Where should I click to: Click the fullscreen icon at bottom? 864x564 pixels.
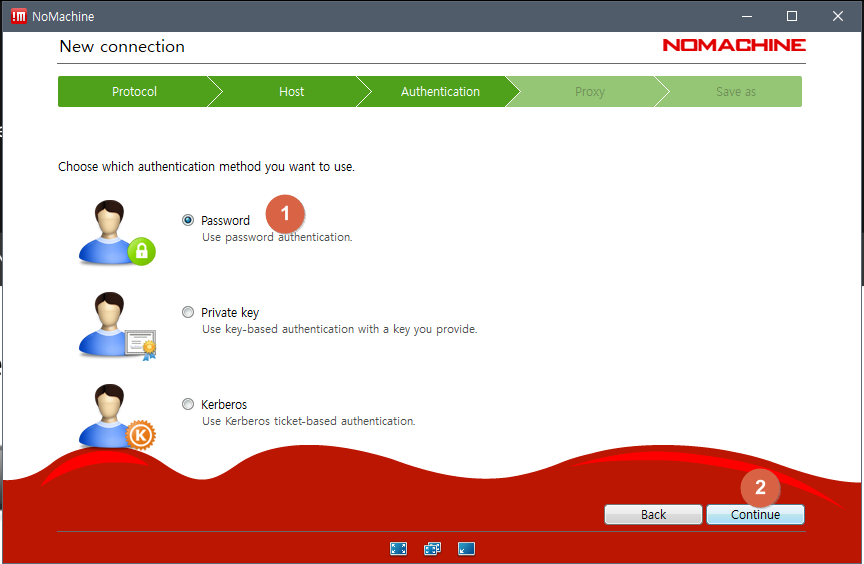click(398, 549)
